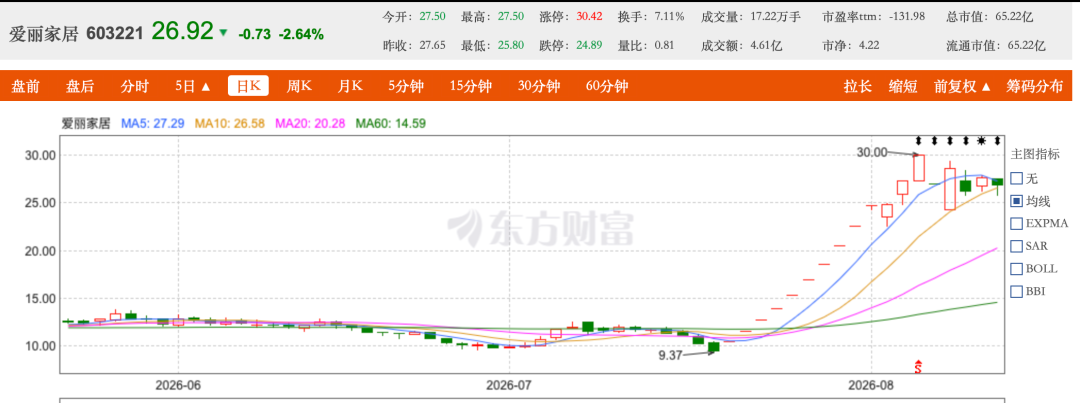
Task: Click the current price 26.92
Action: pyautogui.click(x=183, y=31)
